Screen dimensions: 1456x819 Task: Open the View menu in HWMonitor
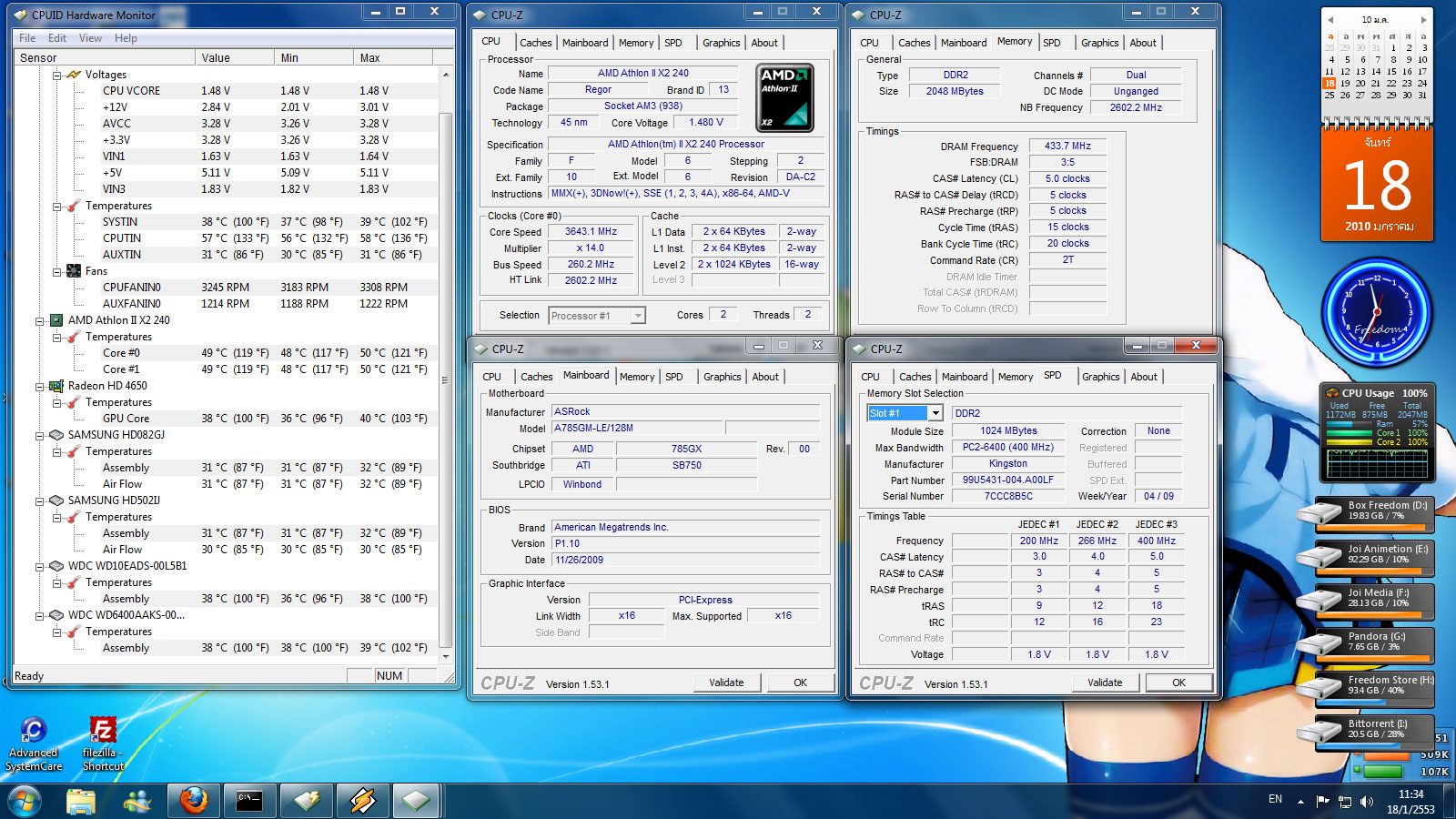(90, 38)
